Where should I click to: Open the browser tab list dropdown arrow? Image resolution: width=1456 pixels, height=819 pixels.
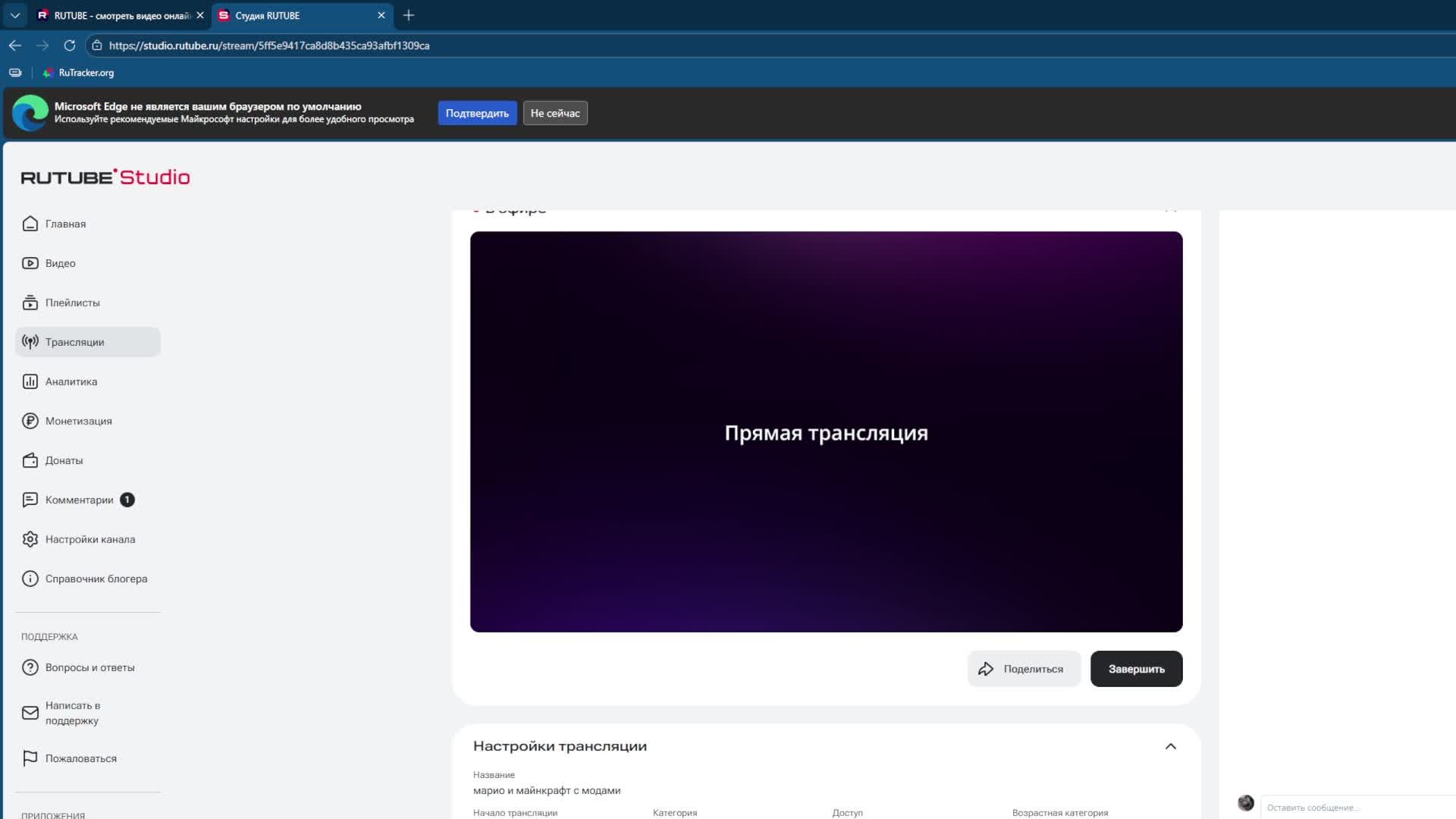pyautogui.click(x=14, y=15)
